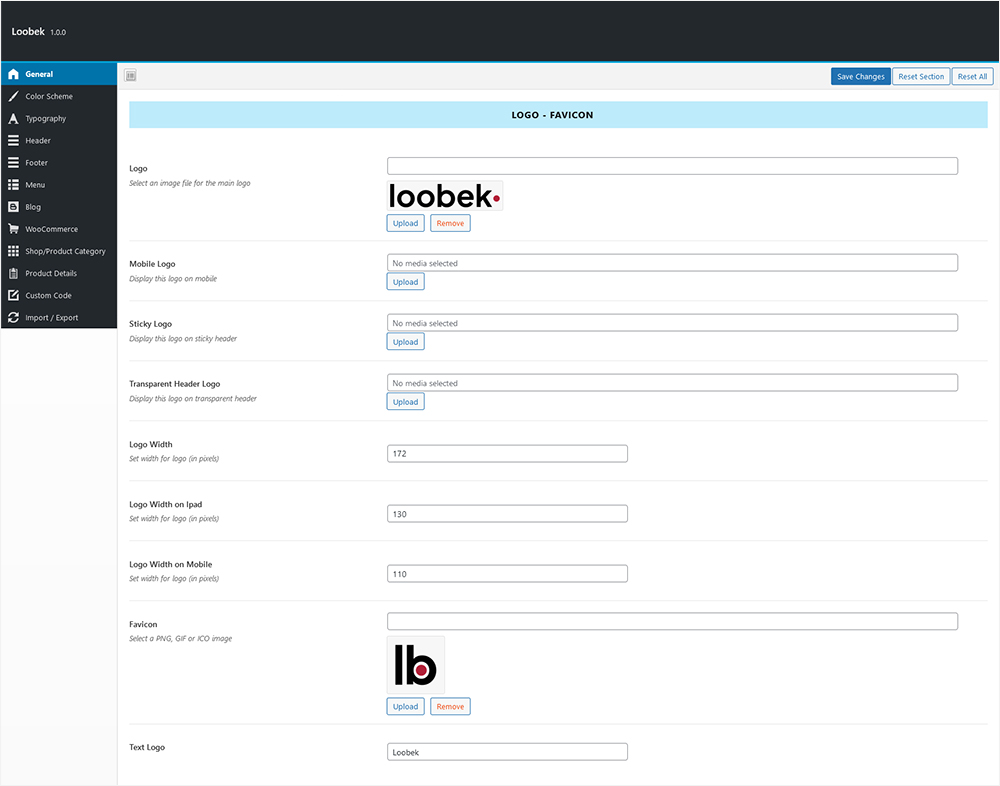Open Import / Export menu item
1000x786 pixels.
59,318
